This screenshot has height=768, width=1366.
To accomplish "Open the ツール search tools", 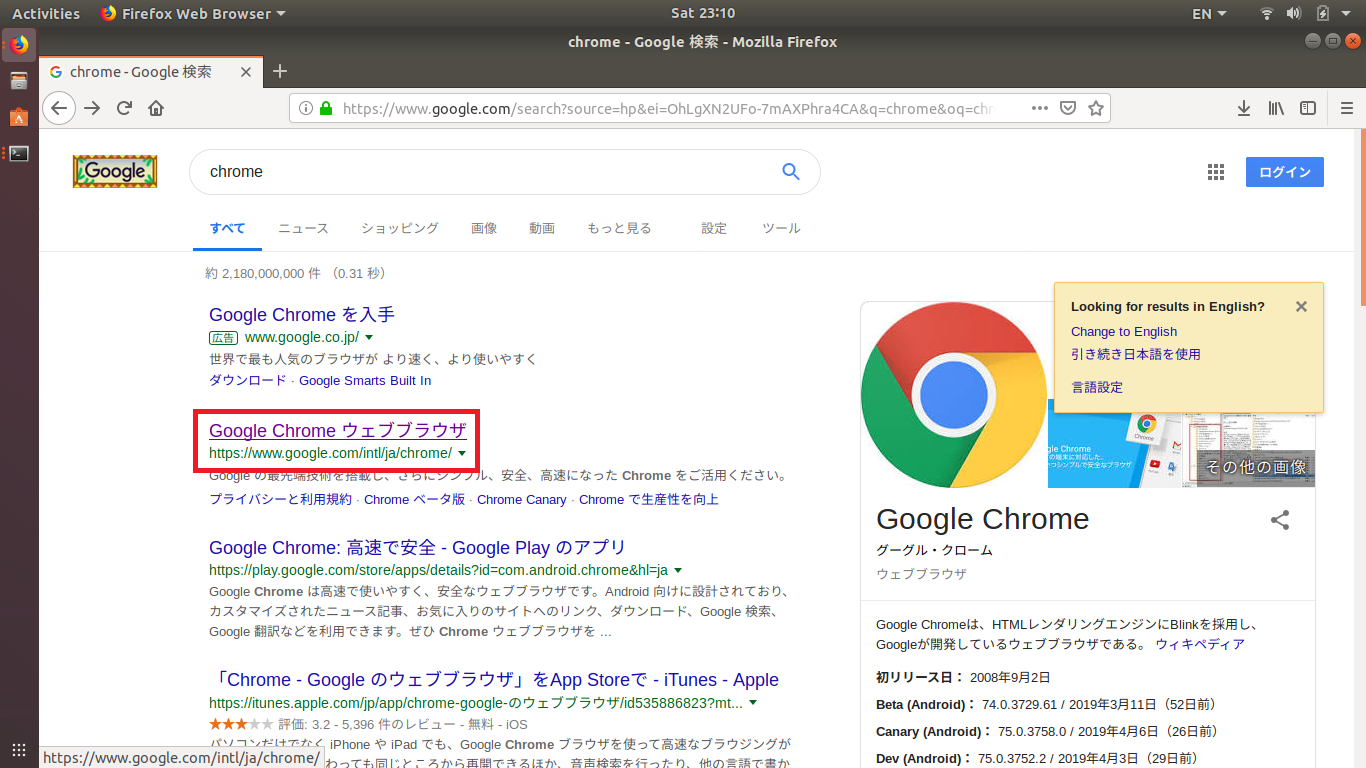I will point(781,228).
